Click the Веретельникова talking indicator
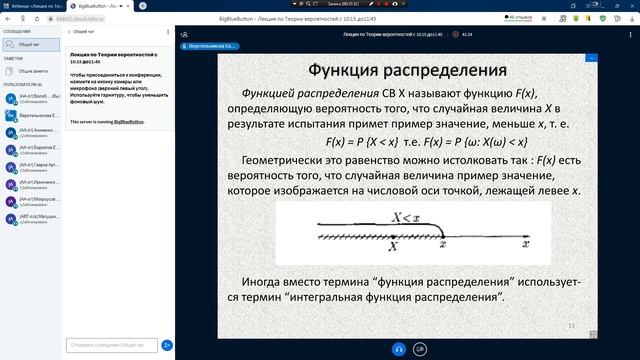The width and height of the screenshot is (640, 360). tap(209, 46)
